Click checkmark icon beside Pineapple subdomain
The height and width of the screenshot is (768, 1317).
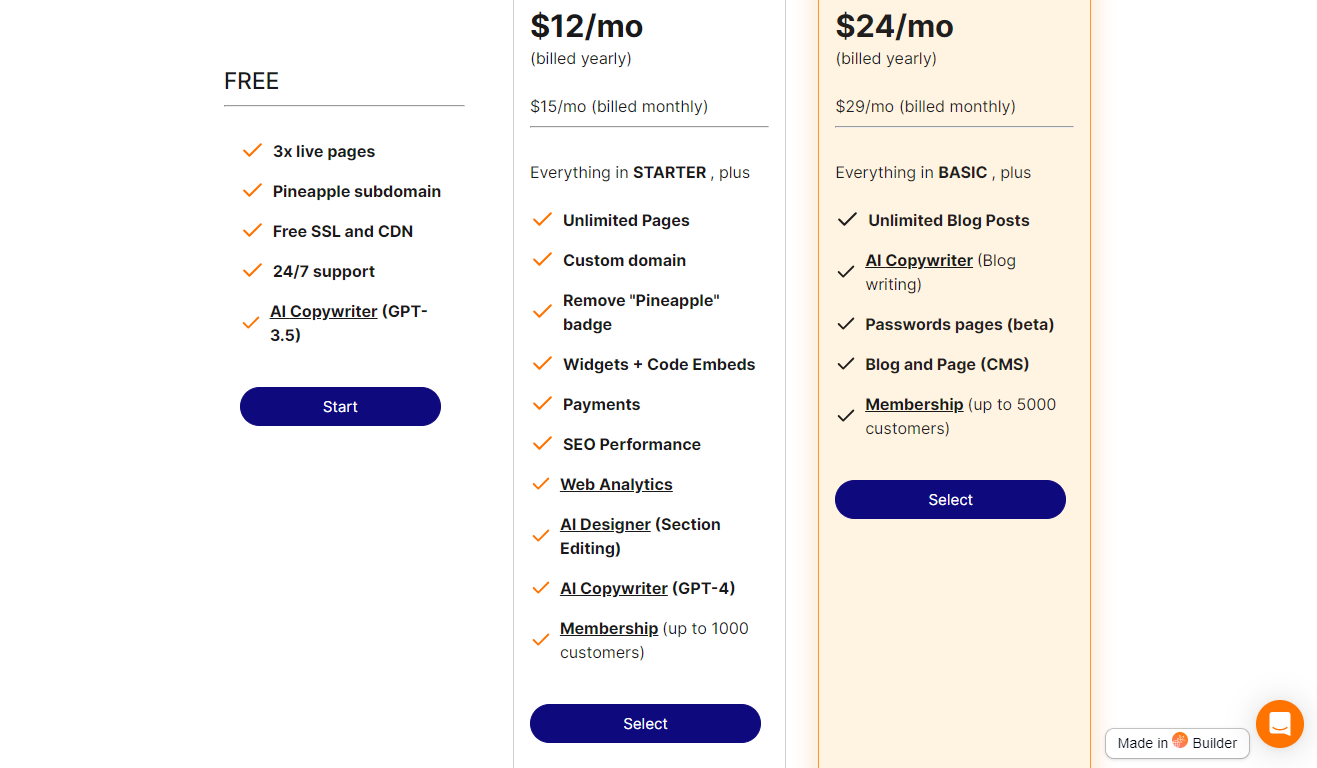point(252,191)
